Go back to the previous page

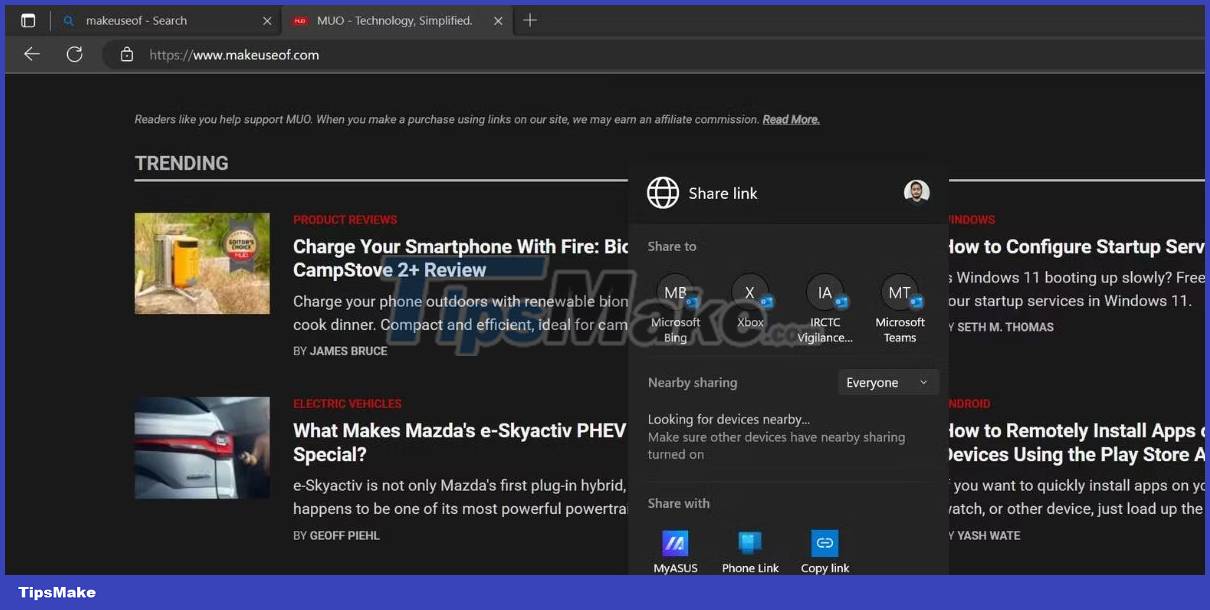coord(31,55)
